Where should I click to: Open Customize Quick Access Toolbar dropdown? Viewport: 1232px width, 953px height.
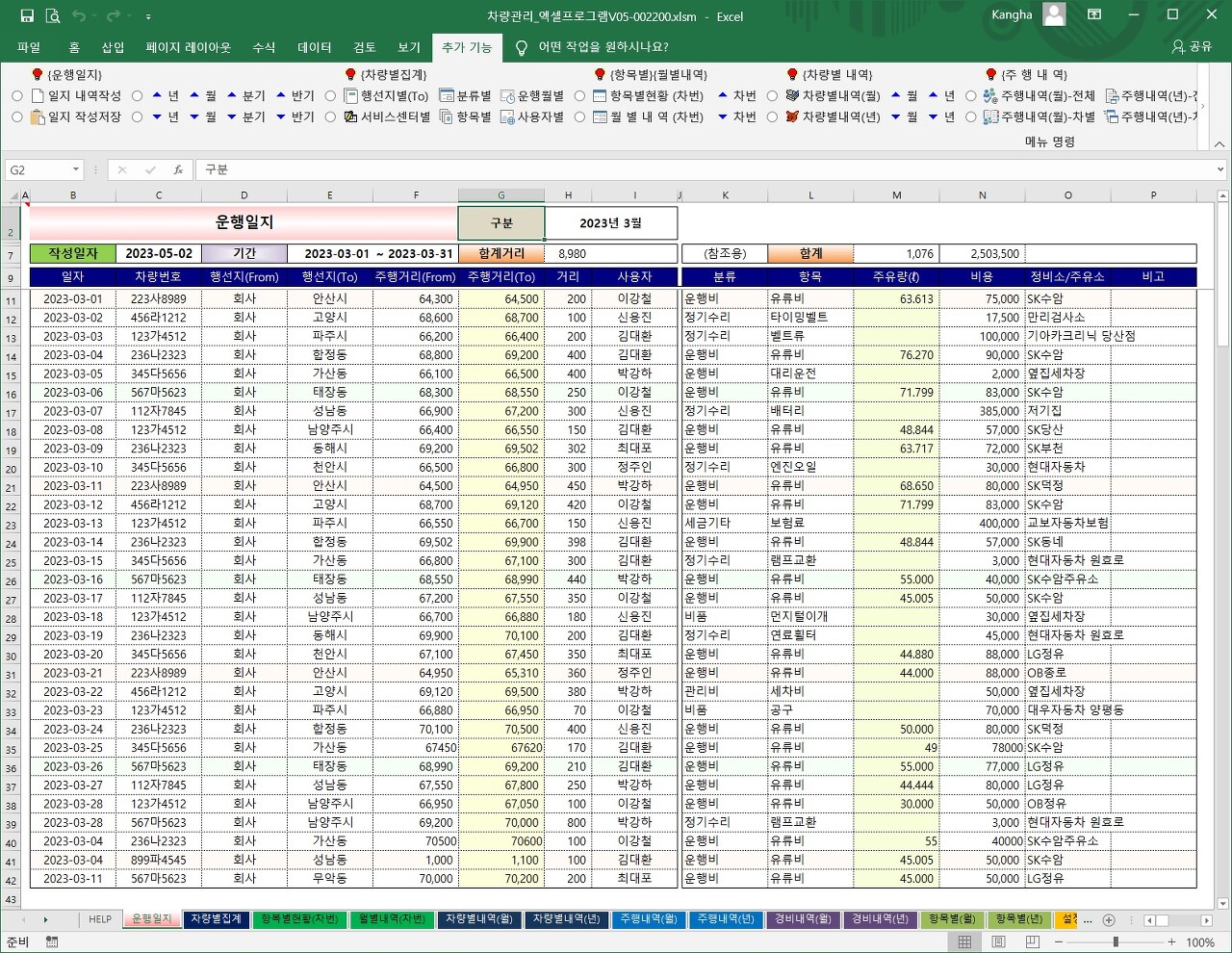click(148, 16)
